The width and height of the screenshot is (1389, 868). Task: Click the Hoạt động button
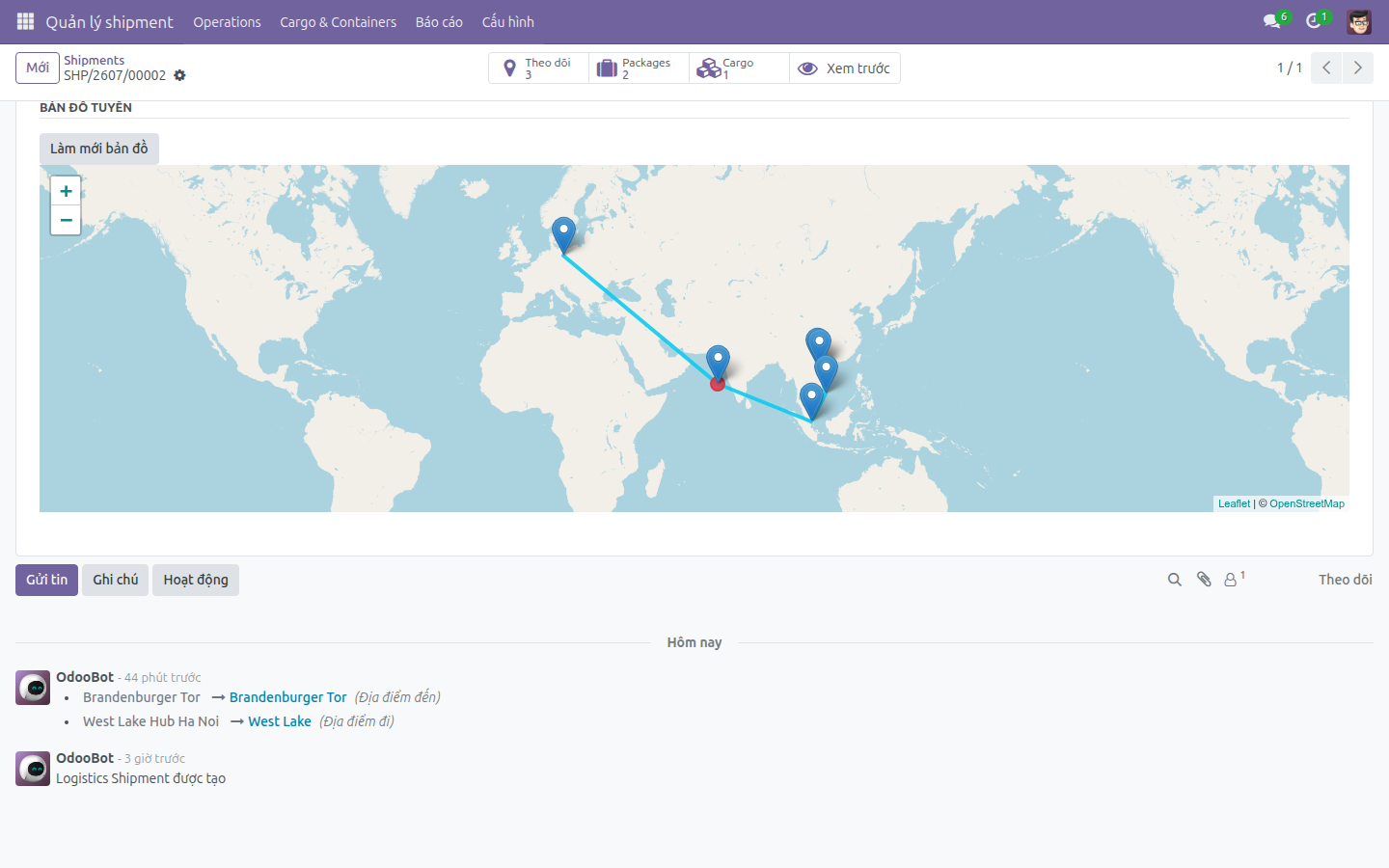pos(196,580)
